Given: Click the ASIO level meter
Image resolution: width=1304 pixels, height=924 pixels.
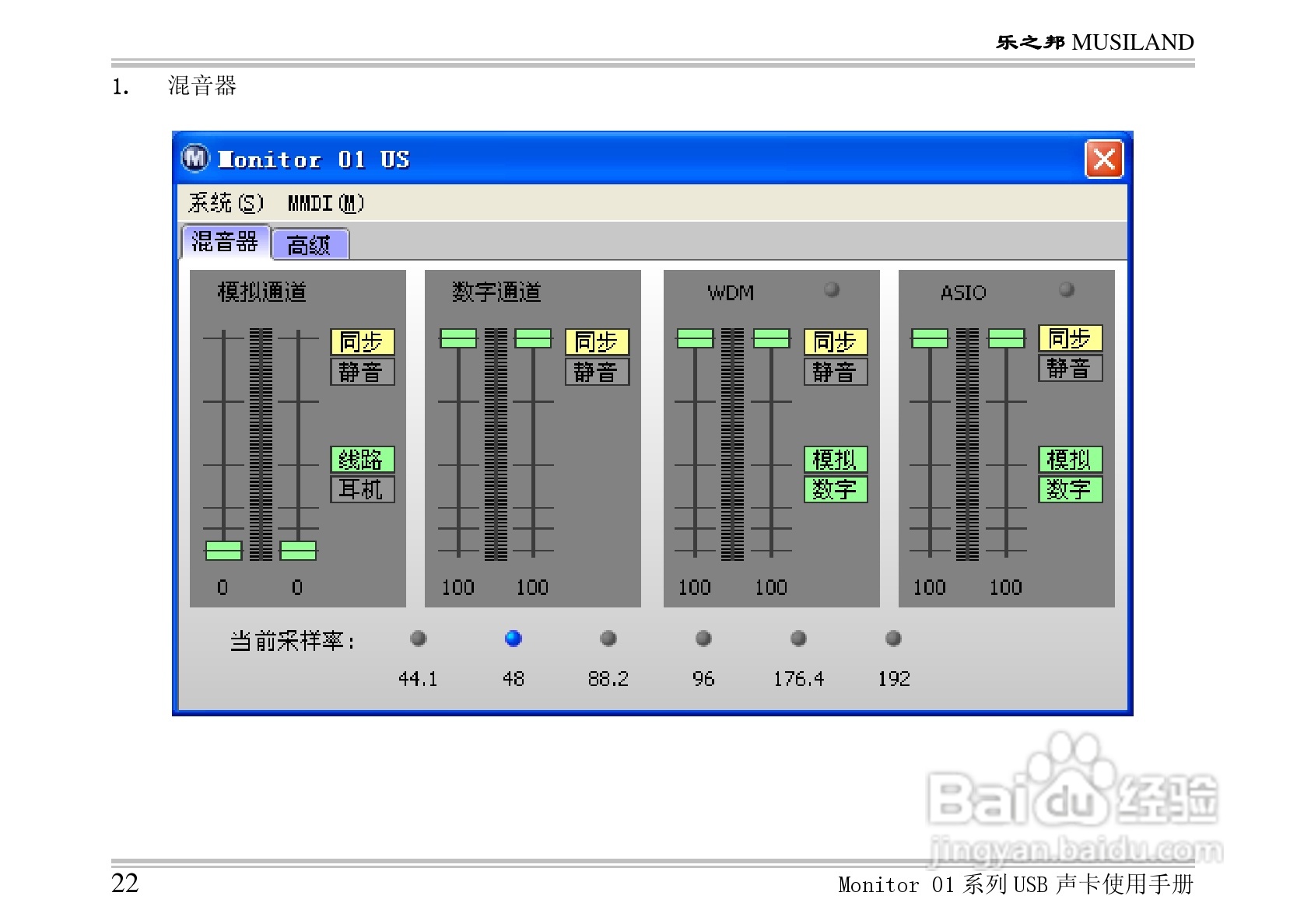Looking at the screenshot, I should click(x=967, y=444).
